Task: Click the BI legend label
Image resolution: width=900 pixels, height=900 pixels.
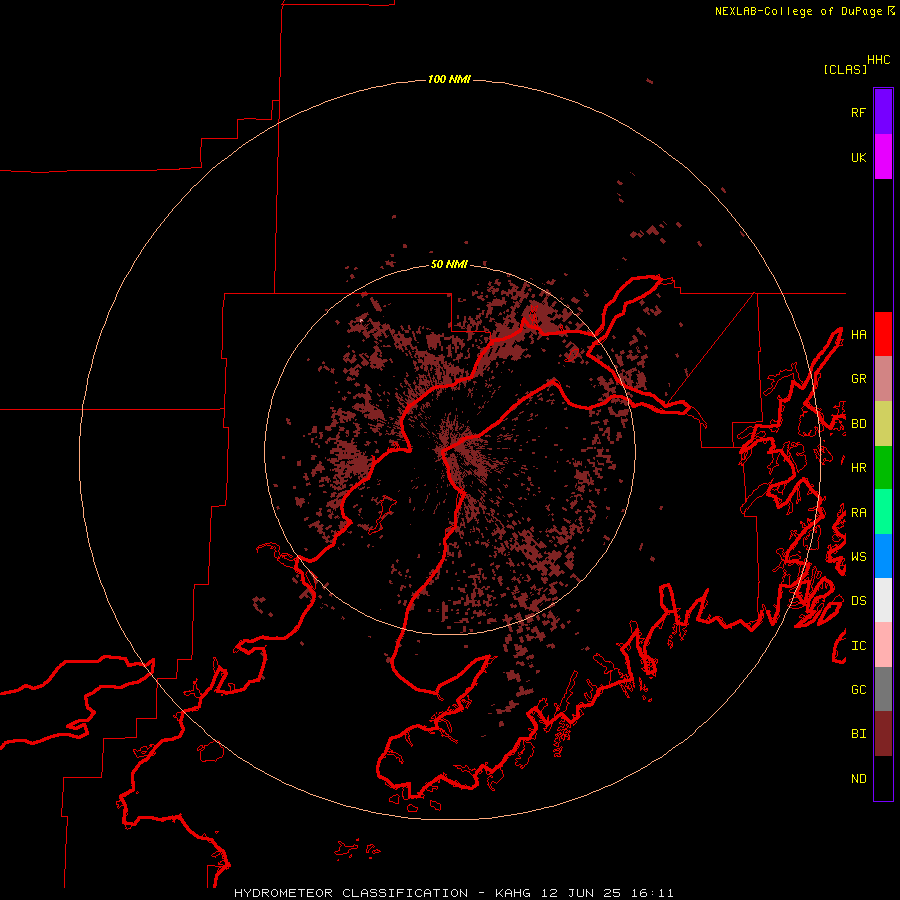Action: (x=859, y=734)
